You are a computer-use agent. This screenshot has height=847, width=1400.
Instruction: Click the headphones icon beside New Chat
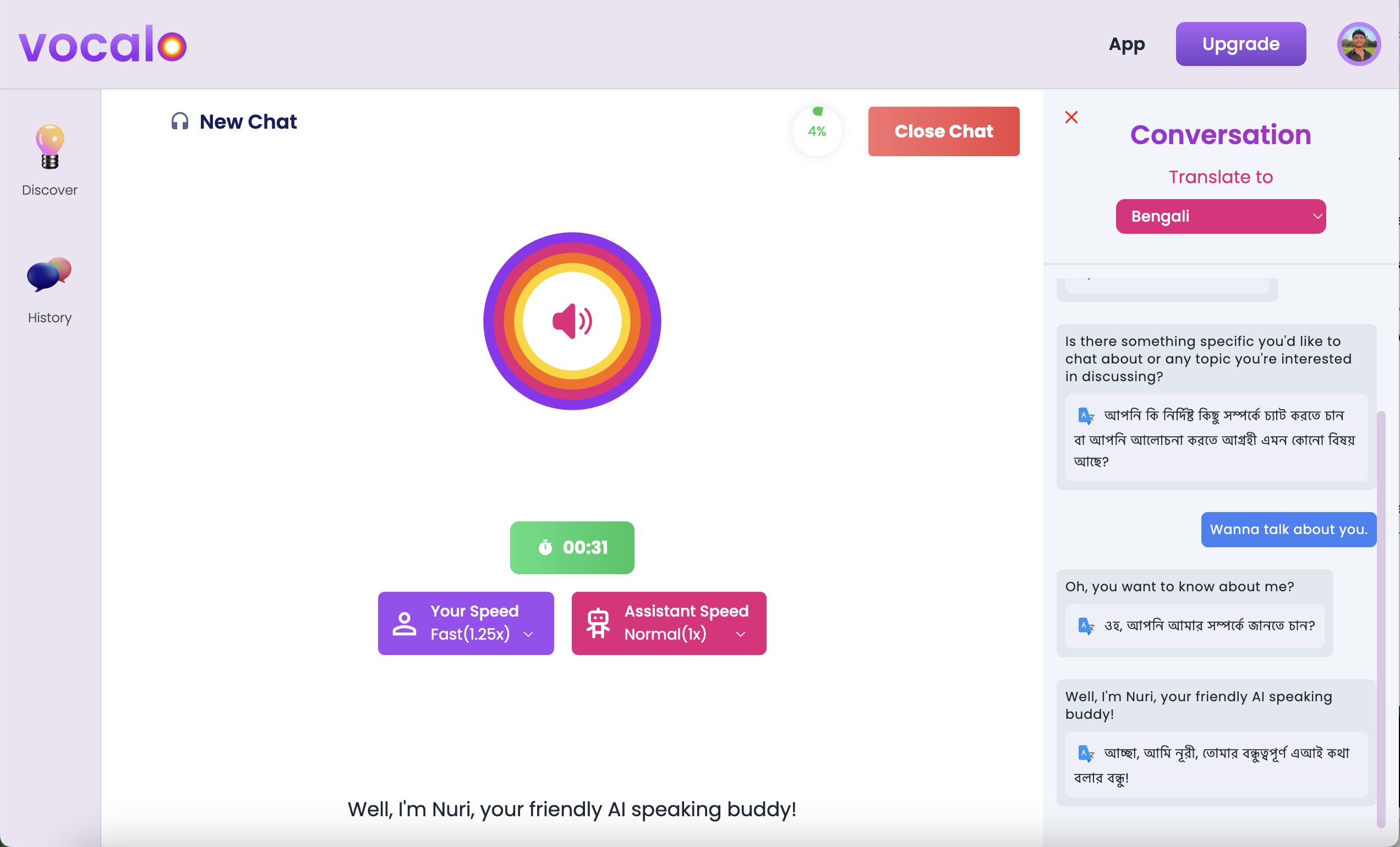coord(179,122)
